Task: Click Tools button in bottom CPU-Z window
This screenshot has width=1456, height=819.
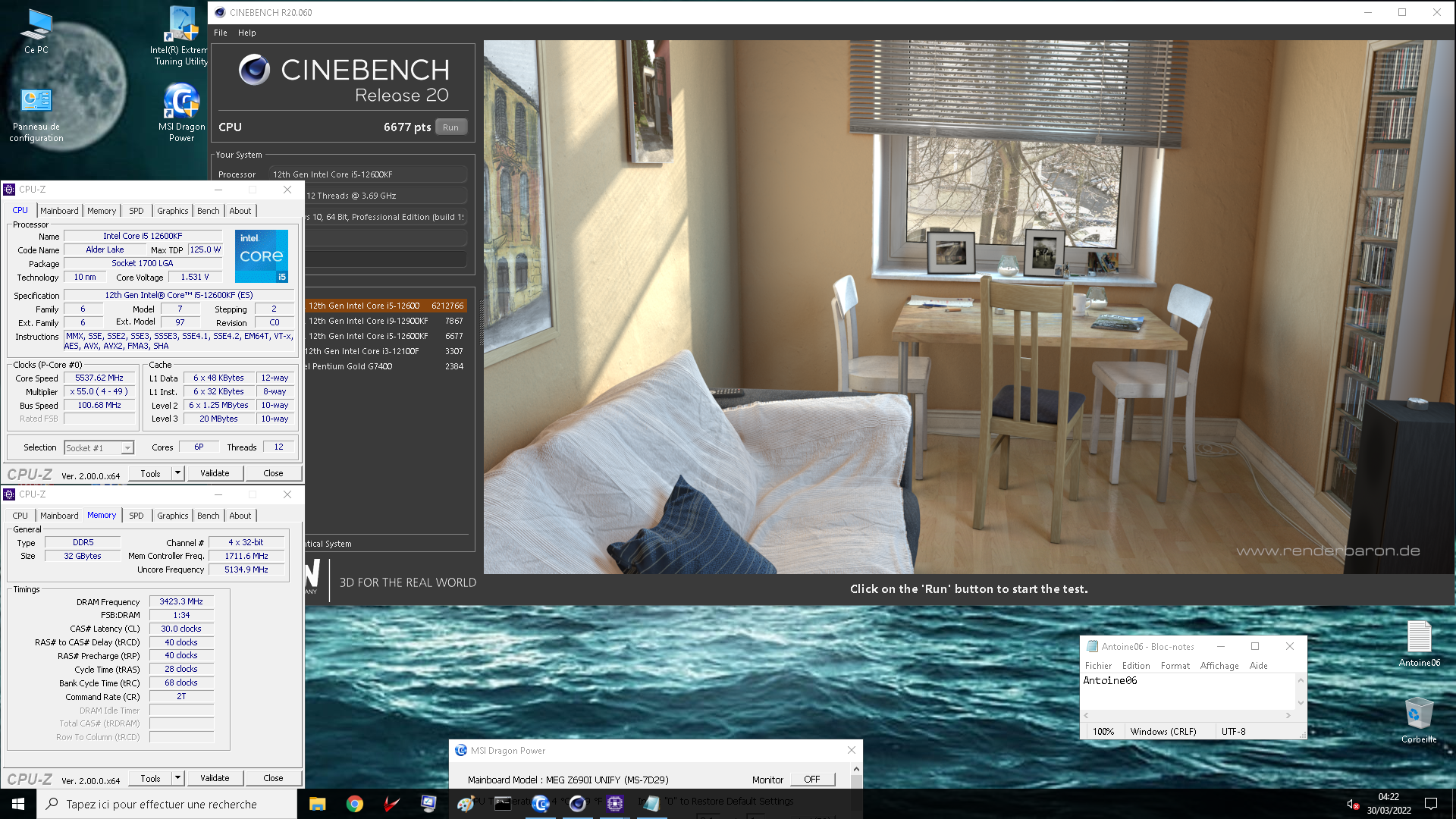Action: point(150,778)
